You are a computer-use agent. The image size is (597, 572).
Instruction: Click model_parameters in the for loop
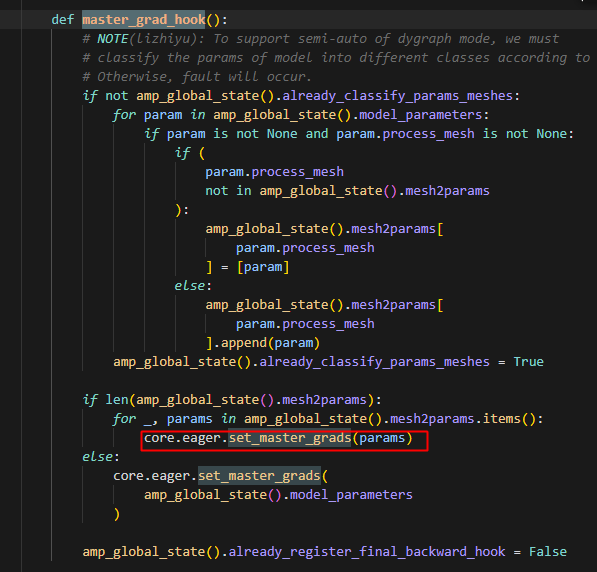coord(421,115)
